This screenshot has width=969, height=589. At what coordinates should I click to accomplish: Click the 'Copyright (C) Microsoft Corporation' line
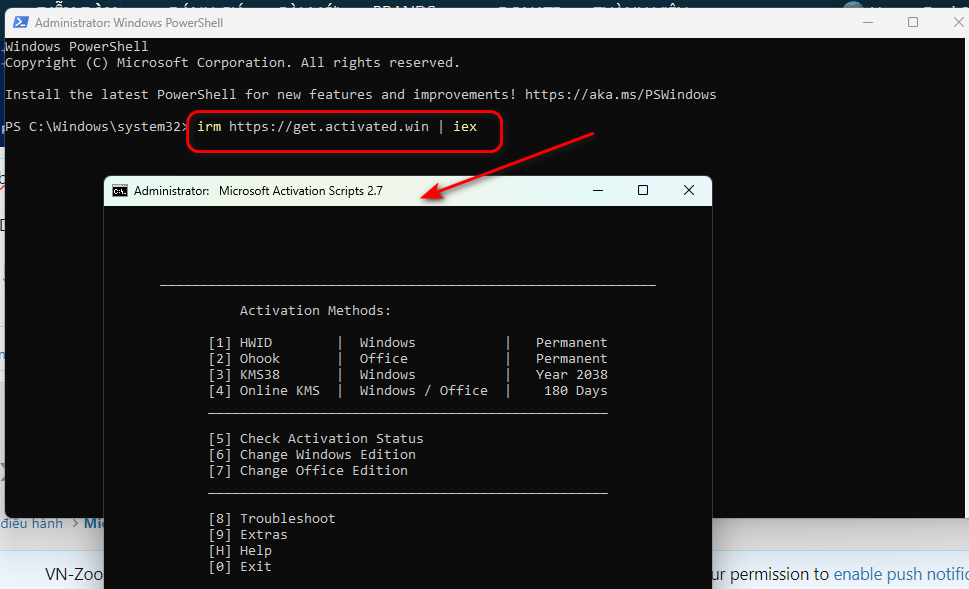[232, 62]
